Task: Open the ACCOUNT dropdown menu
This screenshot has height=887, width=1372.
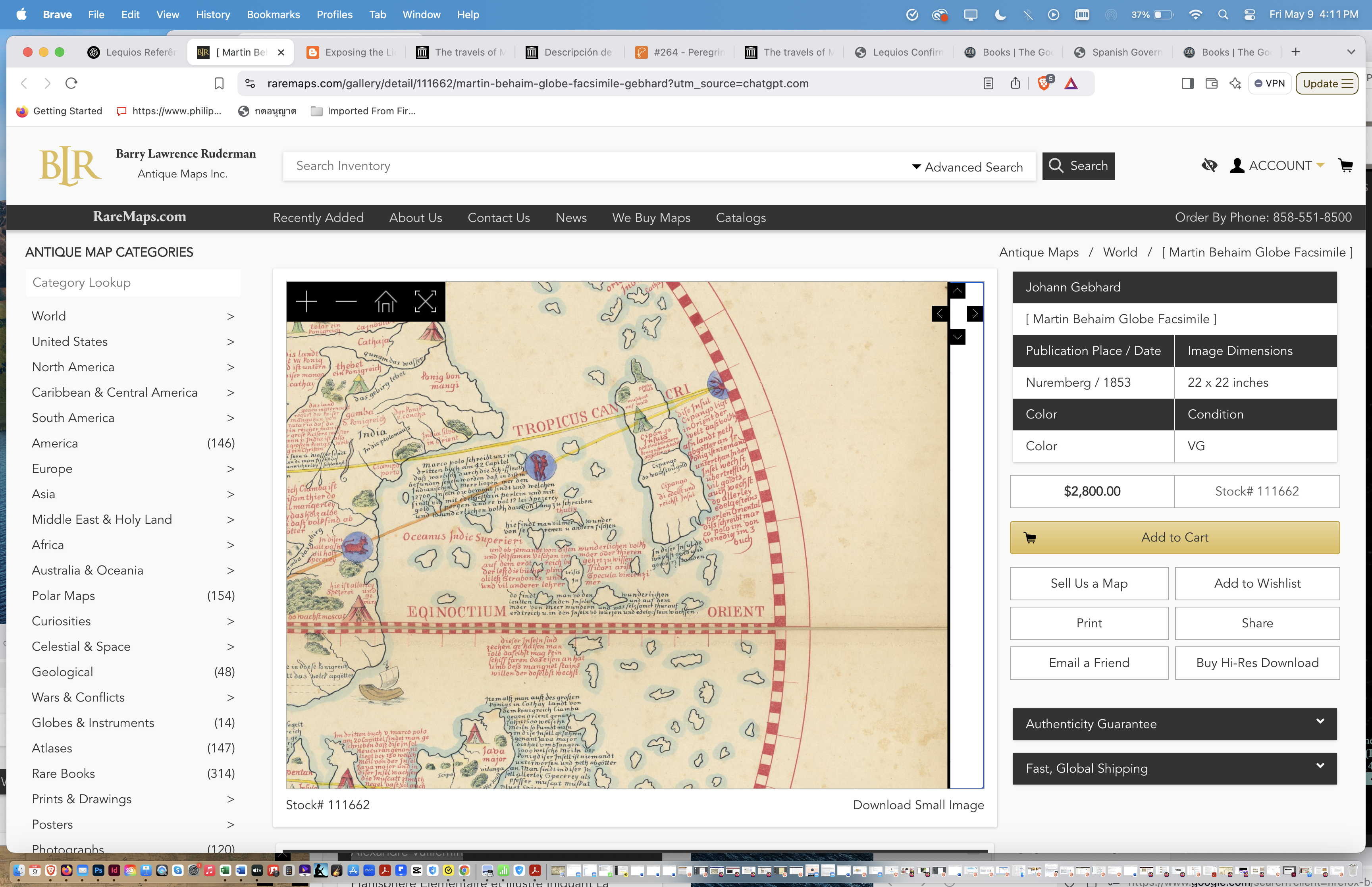Action: tap(1277, 166)
